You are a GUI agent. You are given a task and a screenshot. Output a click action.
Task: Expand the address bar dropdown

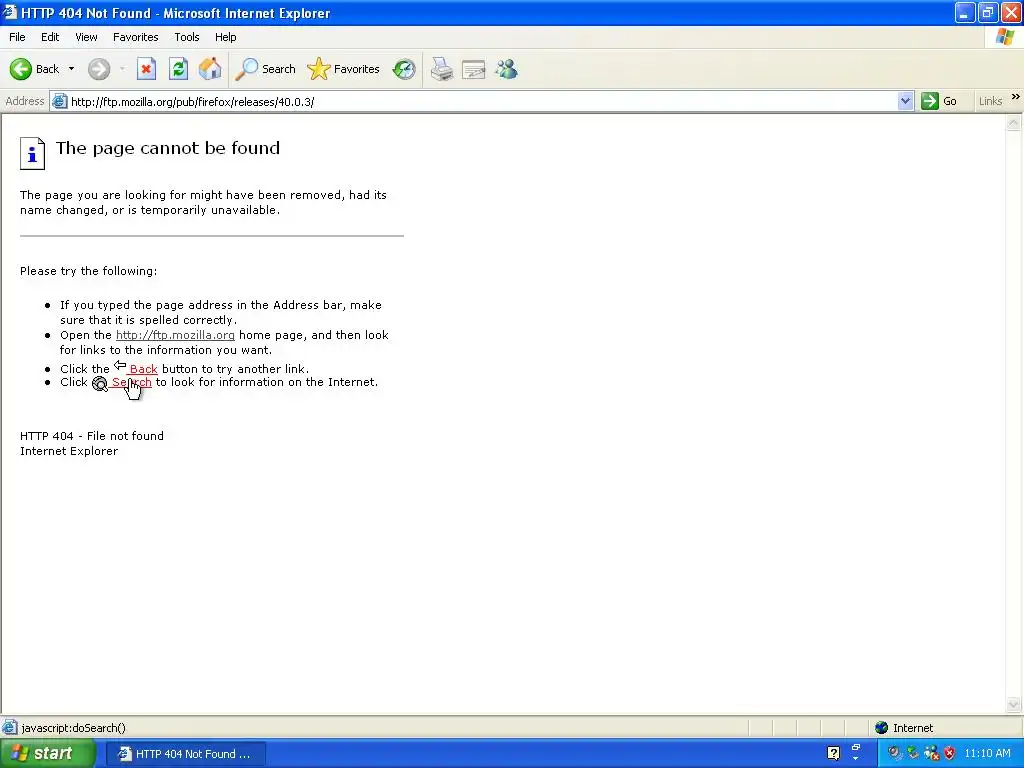click(x=905, y=101)
